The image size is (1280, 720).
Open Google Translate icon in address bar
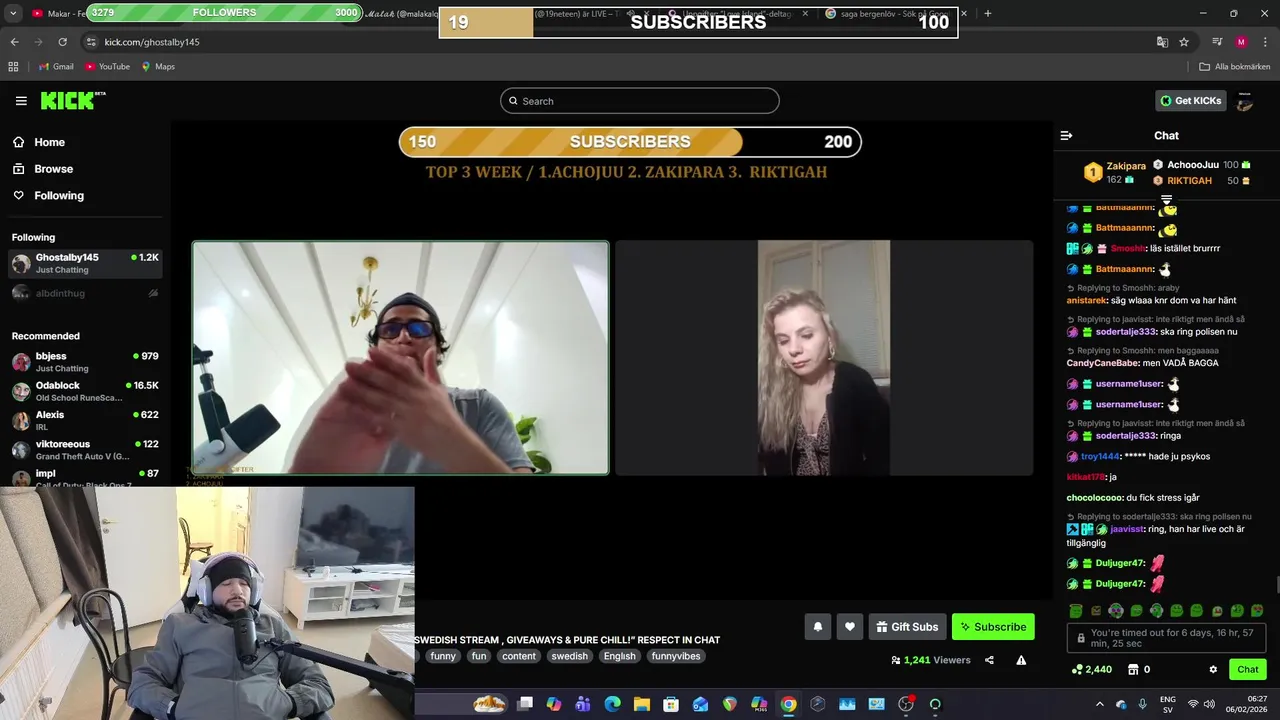1162,42
